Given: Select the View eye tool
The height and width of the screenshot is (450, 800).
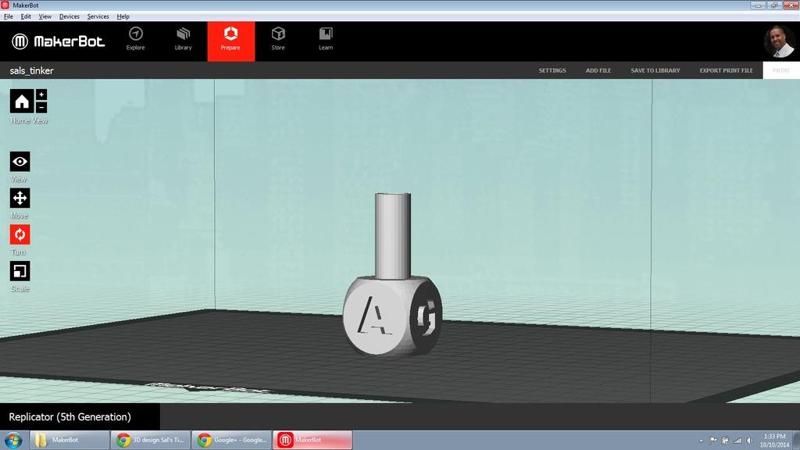Looking at the screenshot, I should pyautogui.click(x=20, y=162).
